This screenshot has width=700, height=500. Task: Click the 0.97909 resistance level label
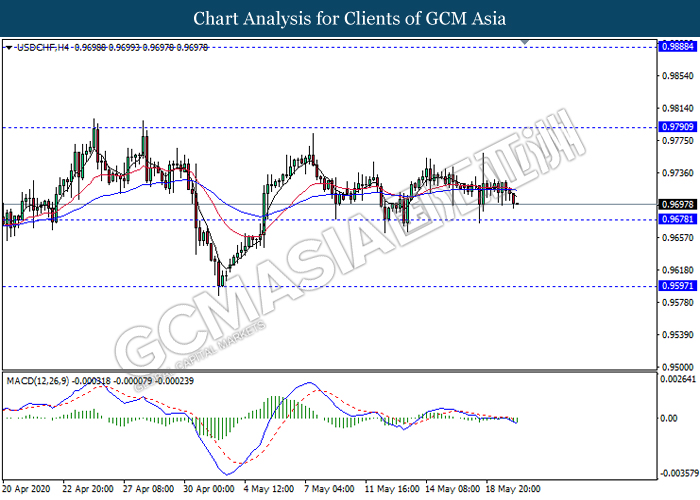pos(678,127)
